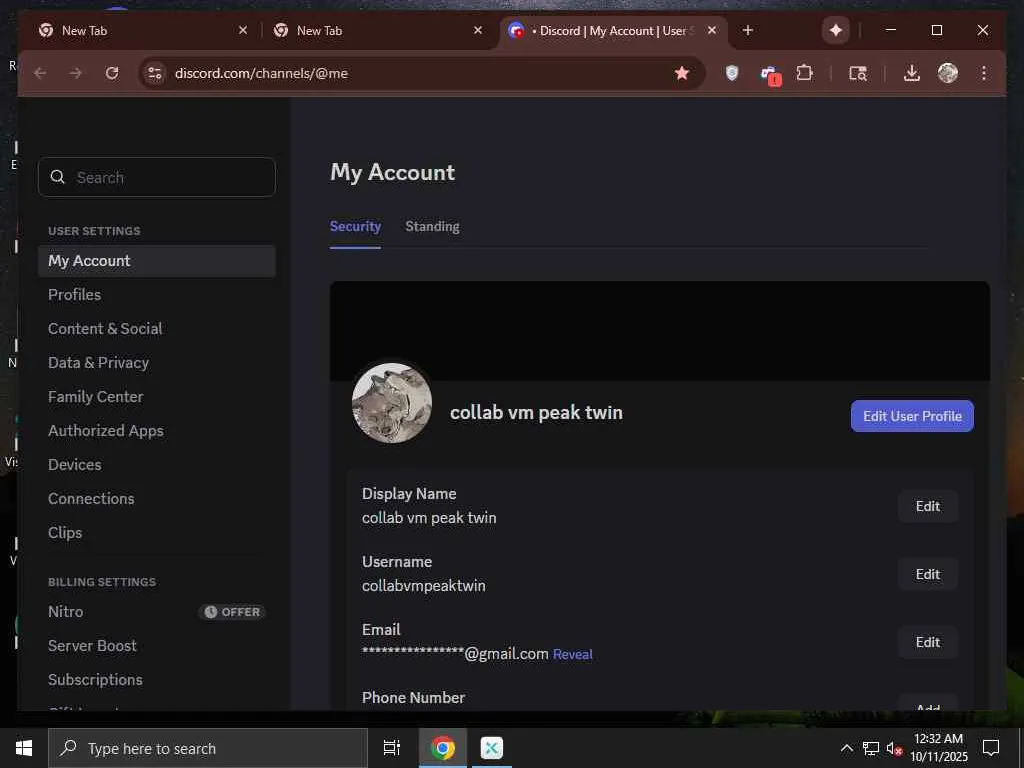Open Subscriptions settings
The image size is (1024, 768).
[157, 680]
